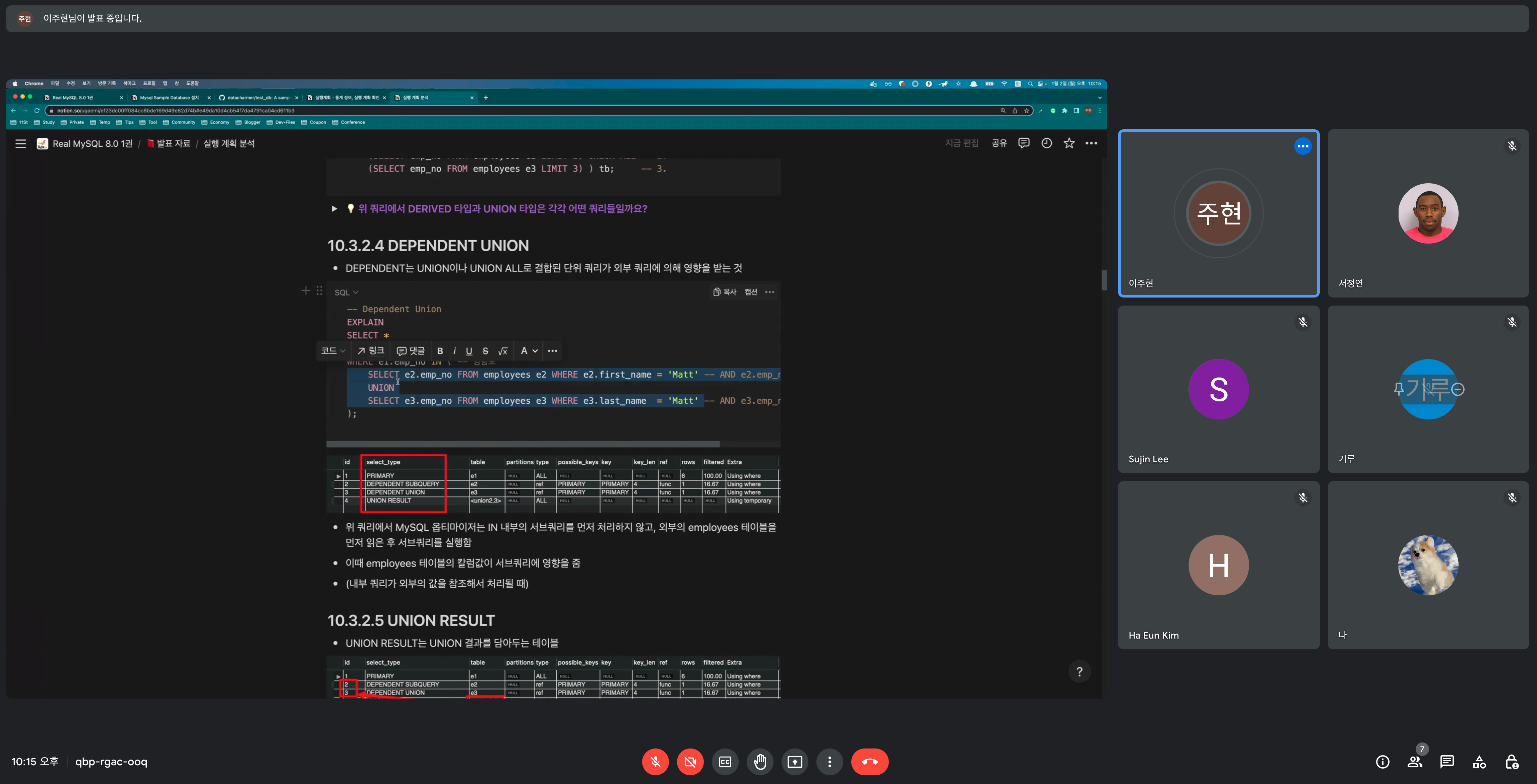The image size is (1537, 784).
Task: Open new browser tab plus button
Action: [x=486, y=97]
